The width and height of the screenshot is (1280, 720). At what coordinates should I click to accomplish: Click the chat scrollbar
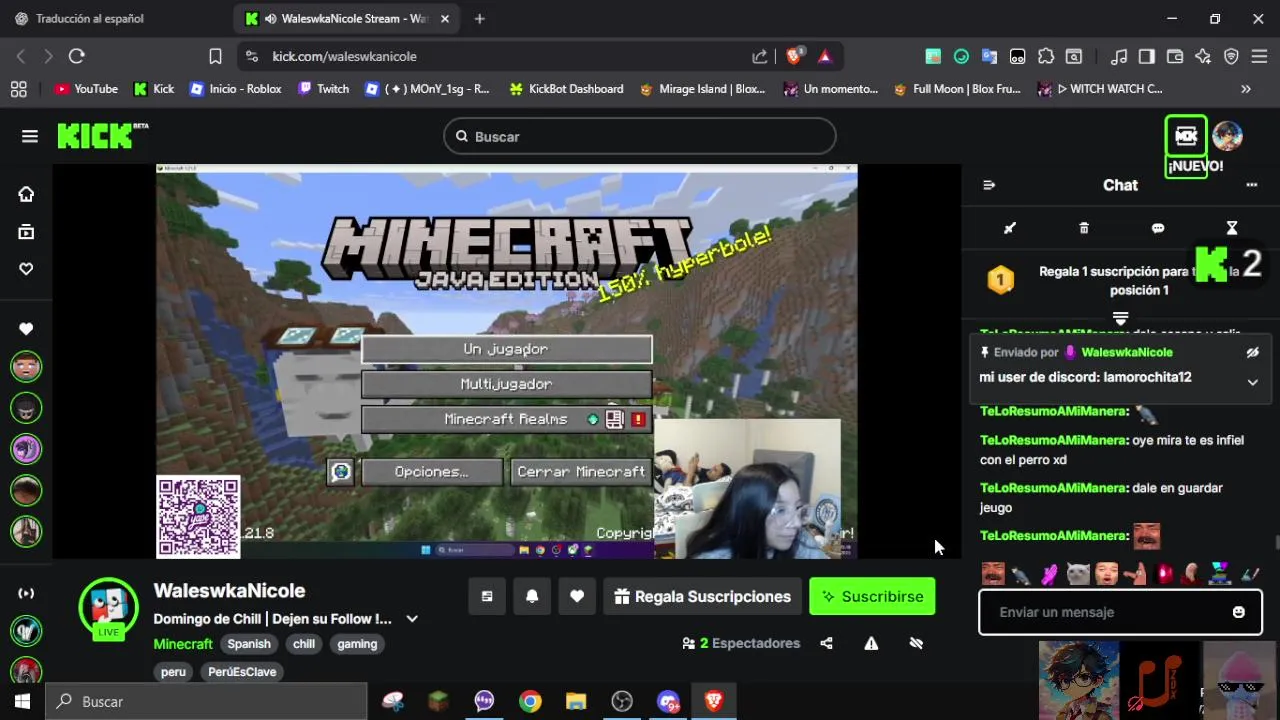coord(1277,543)
